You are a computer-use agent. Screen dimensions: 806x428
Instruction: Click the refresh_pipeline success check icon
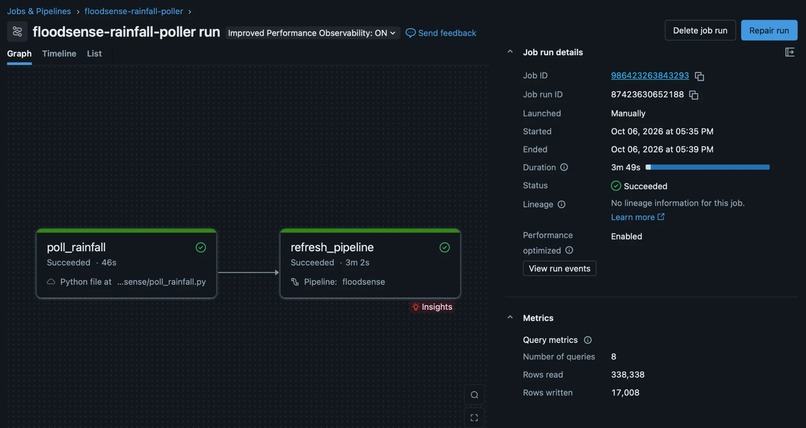[445, 248]
